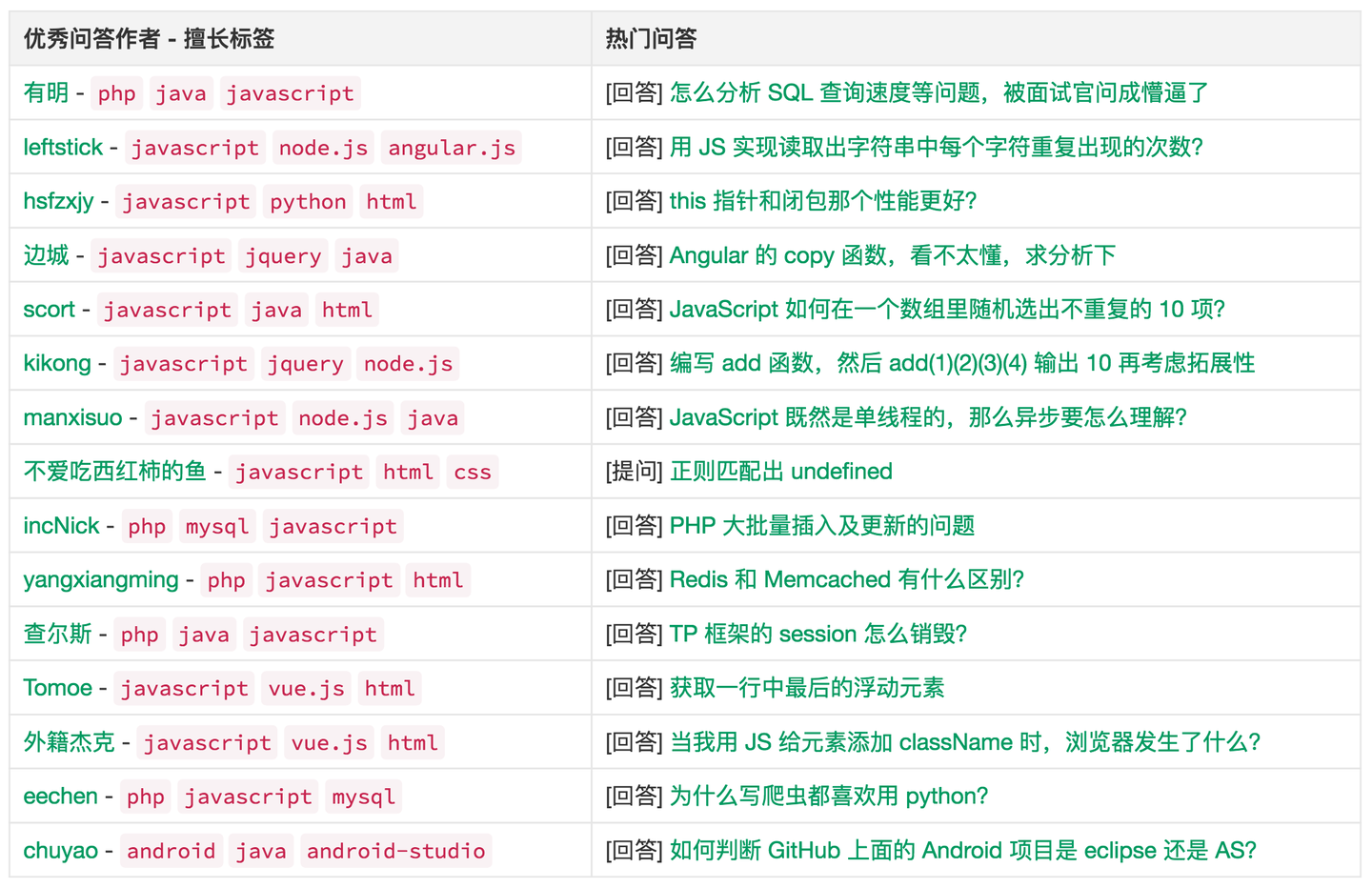Click chuyao author link
This screenshot has width=1372, height=888.
pos(60,850)
